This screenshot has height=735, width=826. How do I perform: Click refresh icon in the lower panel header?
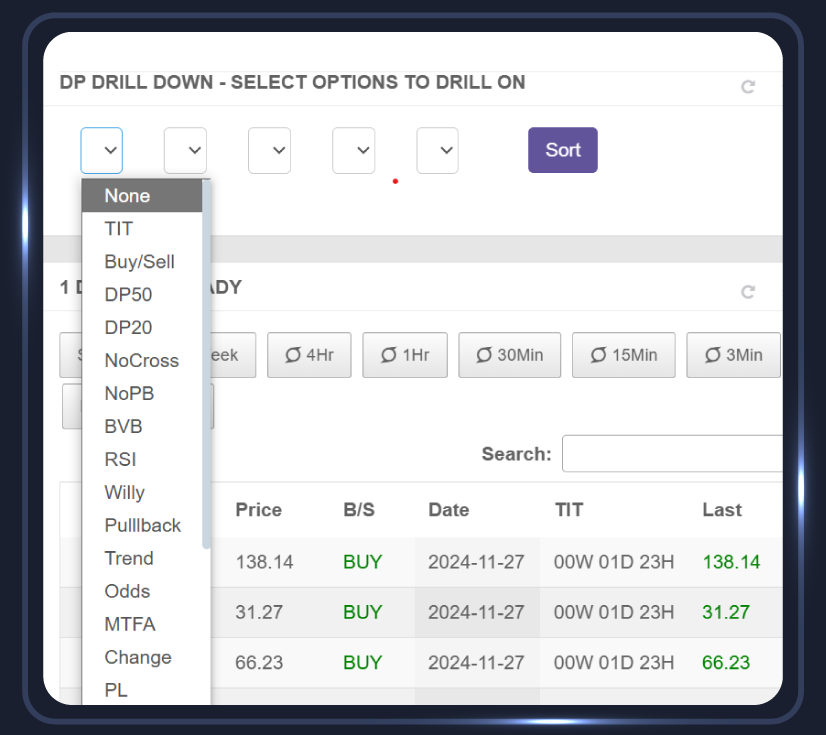(747, 292)
